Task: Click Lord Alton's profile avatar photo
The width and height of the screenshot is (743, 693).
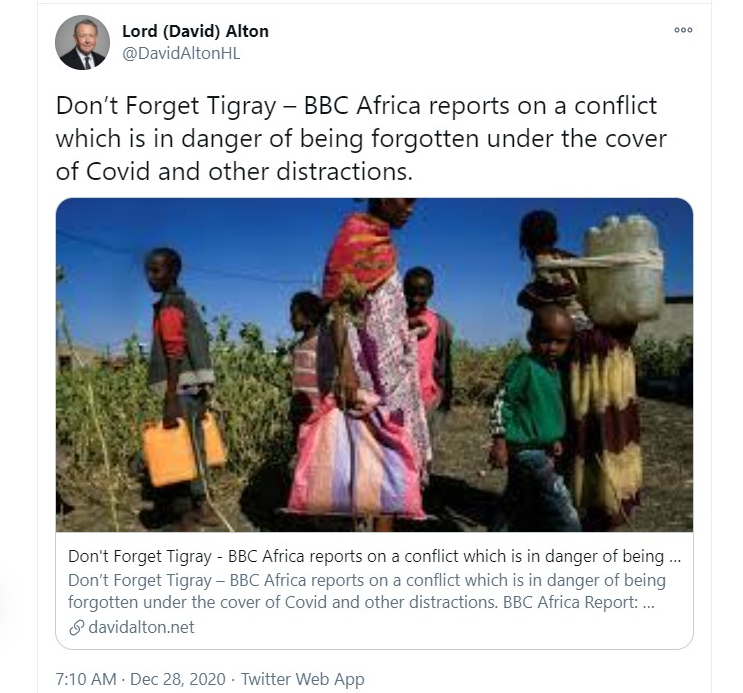Action: click(82, 42)
